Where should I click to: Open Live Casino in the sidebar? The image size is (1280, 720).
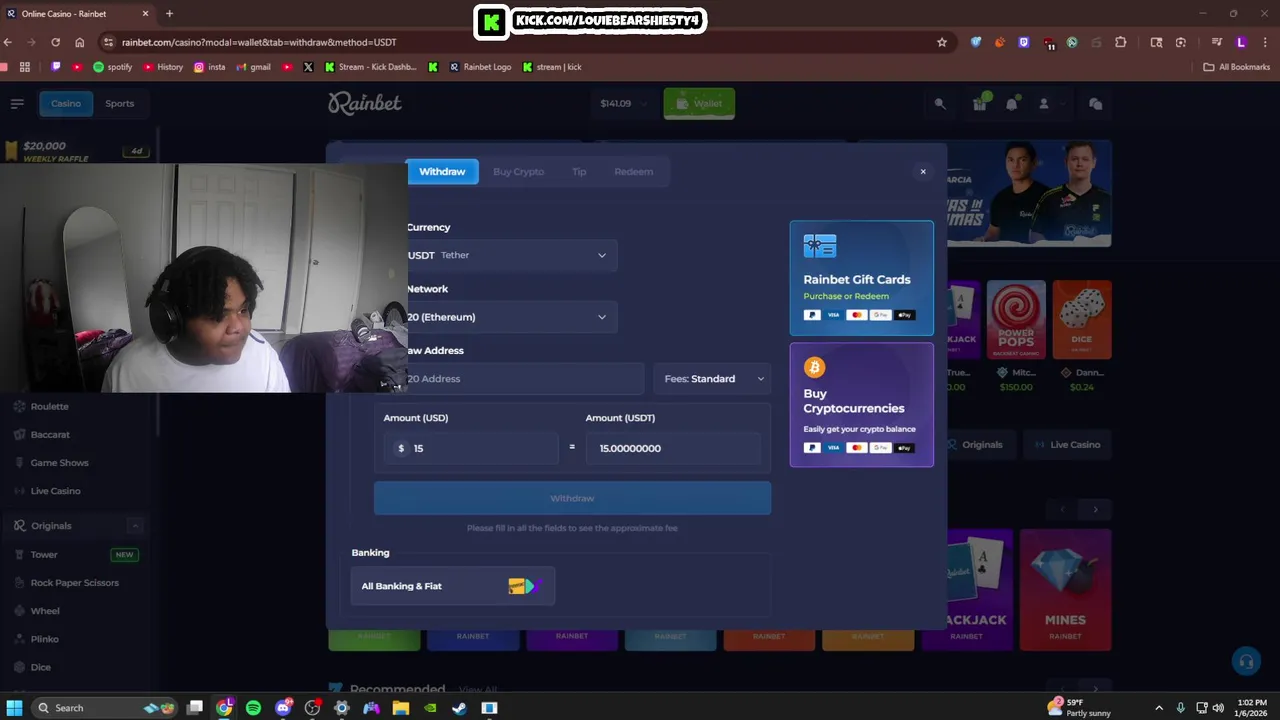click(x=55, y=490)
